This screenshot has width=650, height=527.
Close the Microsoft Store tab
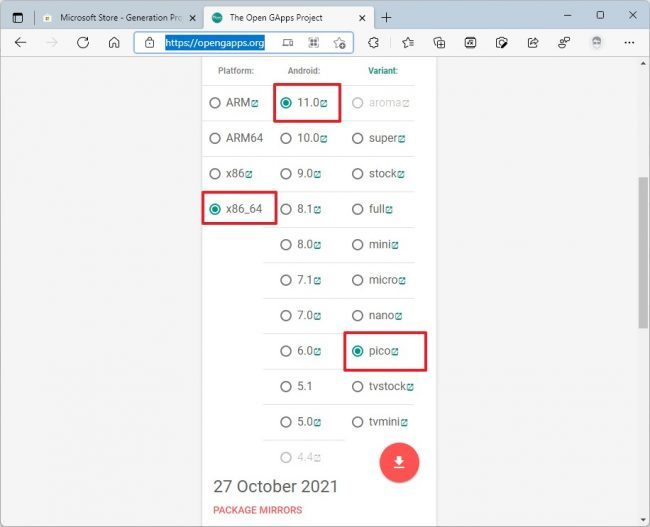(192, 18)
